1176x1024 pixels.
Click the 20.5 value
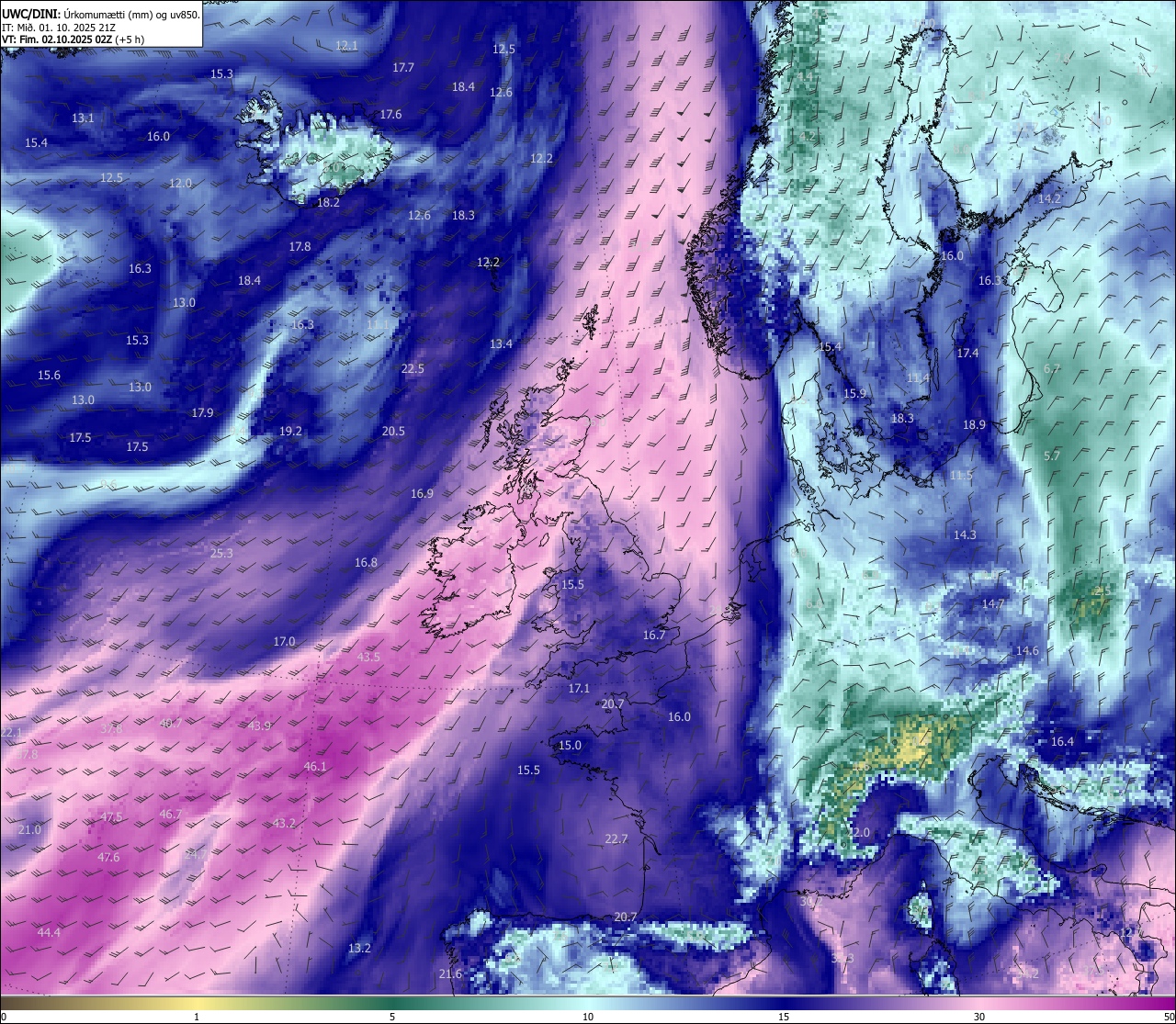393,432
